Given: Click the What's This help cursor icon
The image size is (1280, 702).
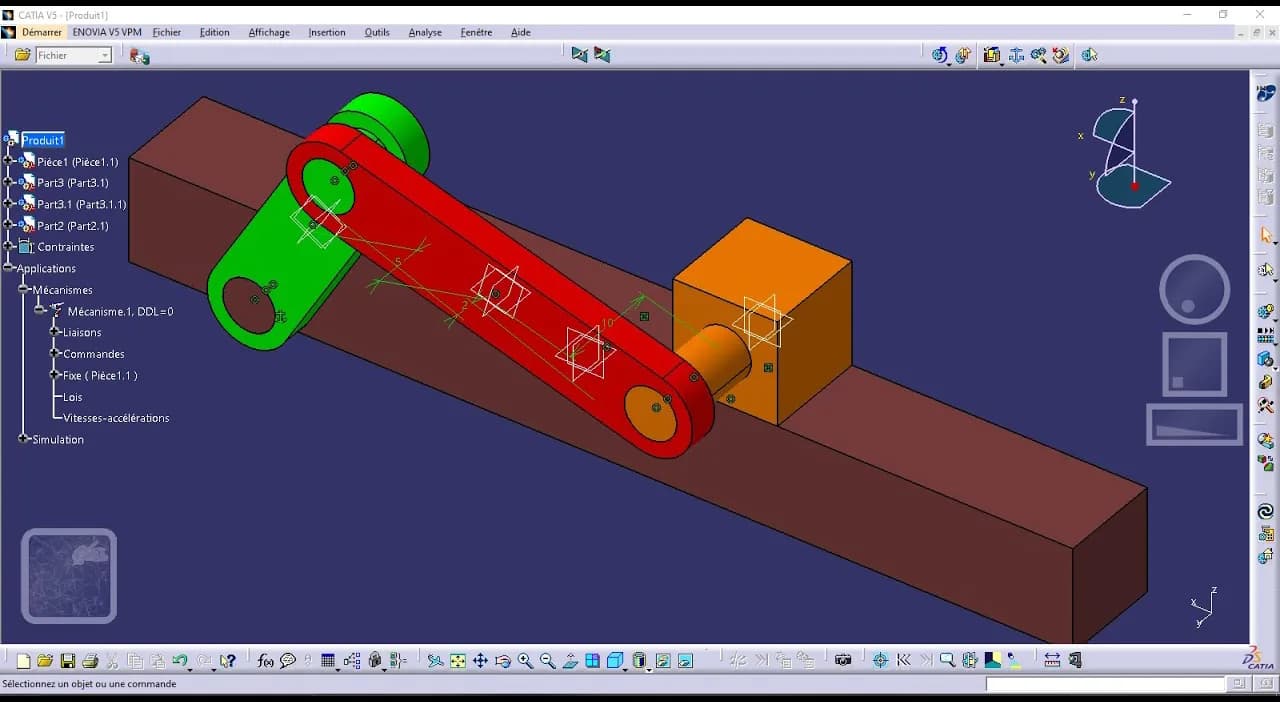Looking at the screenshot, I should pyautogui.click(x=228, y=661).
